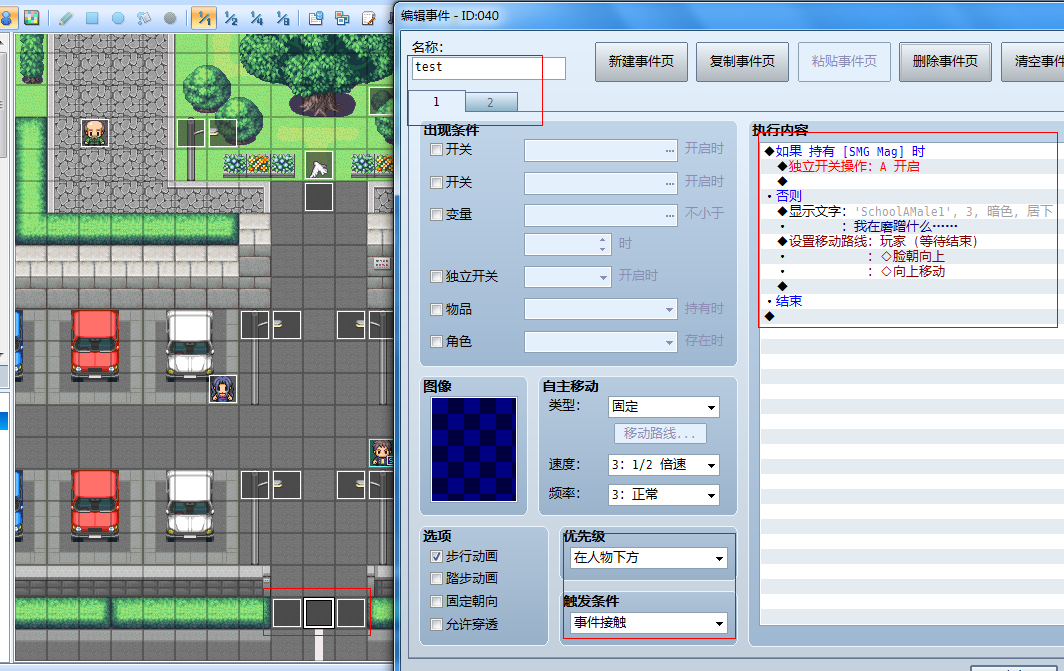Select the blue-haired girl event on map
This screenshot has height=671, width=1064.
point(223,389)
